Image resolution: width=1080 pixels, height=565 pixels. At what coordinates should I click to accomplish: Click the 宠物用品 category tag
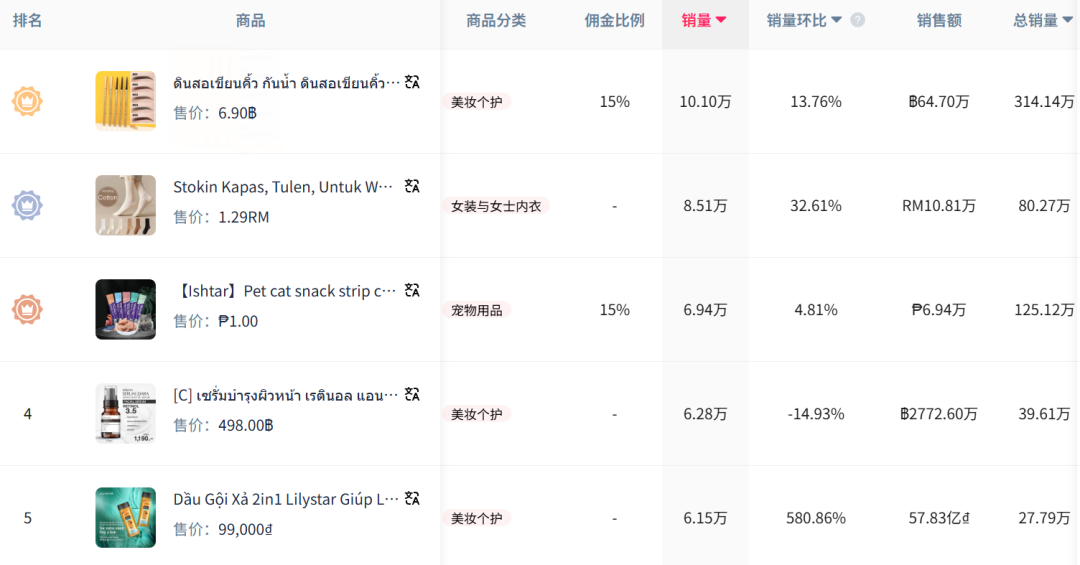(476, 310)
